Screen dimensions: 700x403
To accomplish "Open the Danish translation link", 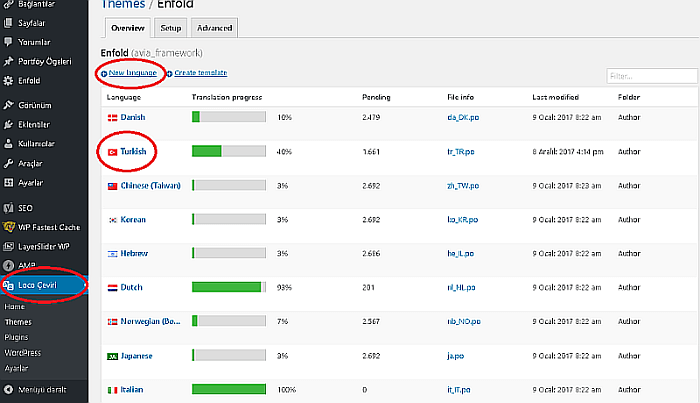I will click(133, 117).
